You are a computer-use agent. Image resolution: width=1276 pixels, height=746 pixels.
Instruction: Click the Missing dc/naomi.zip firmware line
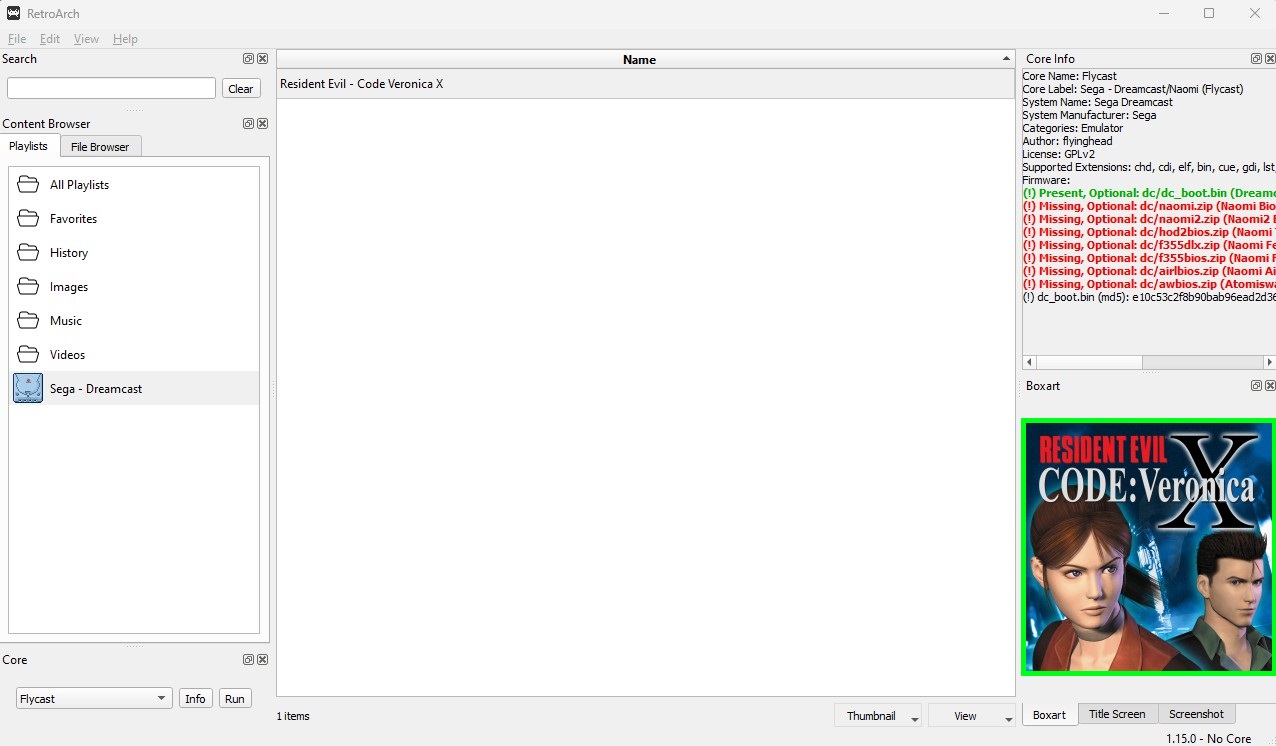(1148, 206)
